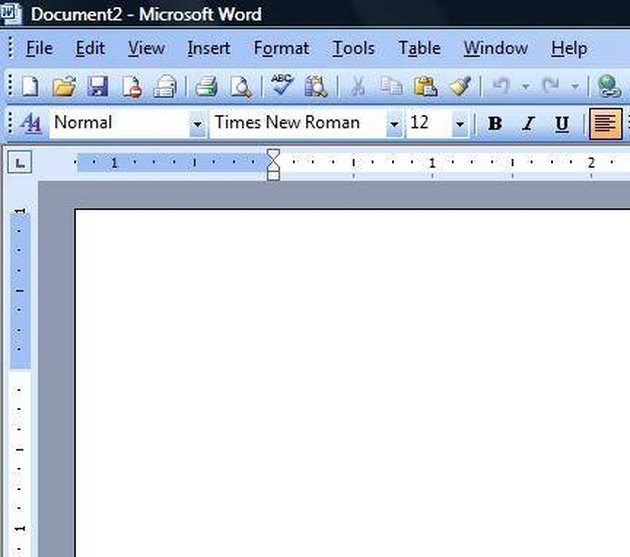Open the Format menu
The height and width of the screenshot is (557, 630).
point(281,48)
